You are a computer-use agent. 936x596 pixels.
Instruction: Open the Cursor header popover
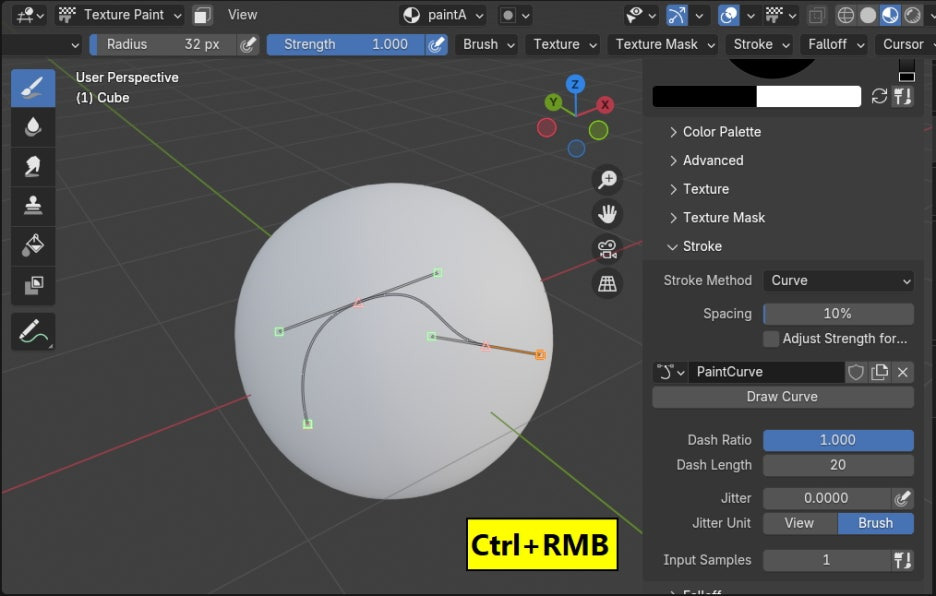coord(904,44)
